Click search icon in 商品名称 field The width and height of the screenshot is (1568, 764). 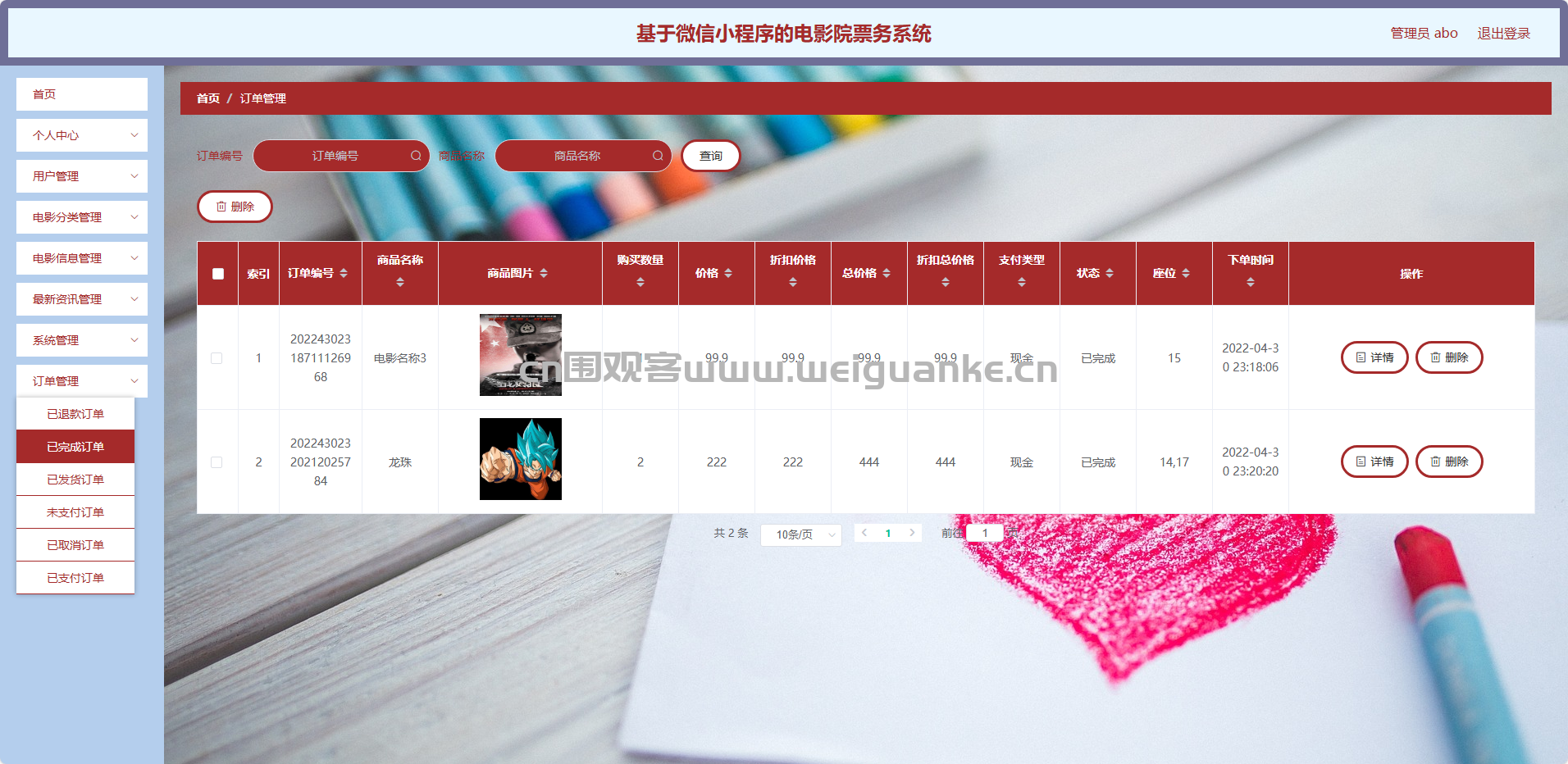tap(658, 156)
